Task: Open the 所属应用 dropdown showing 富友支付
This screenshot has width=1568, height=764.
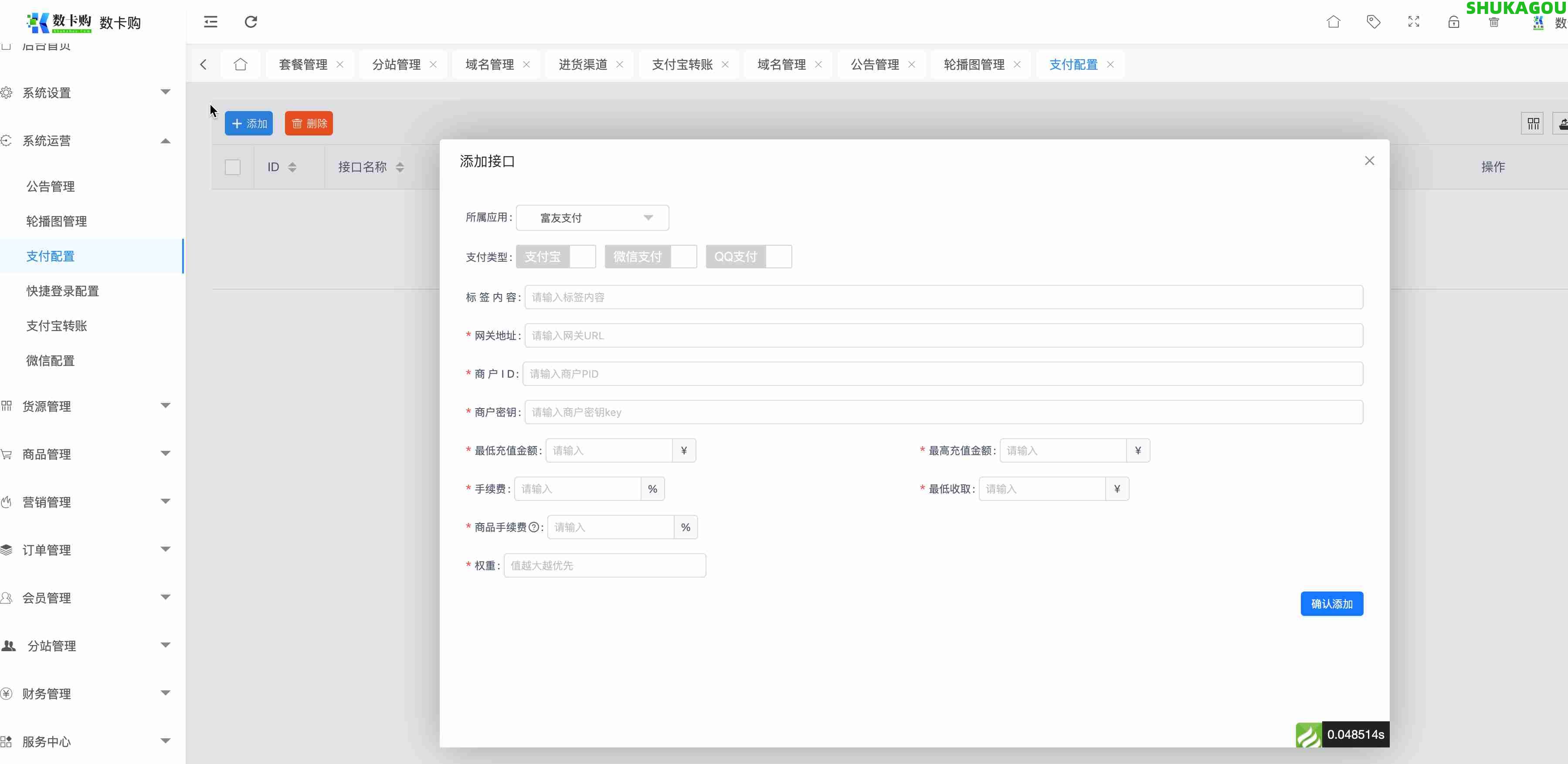Action: pyautogui.click(x=592, y=217)
